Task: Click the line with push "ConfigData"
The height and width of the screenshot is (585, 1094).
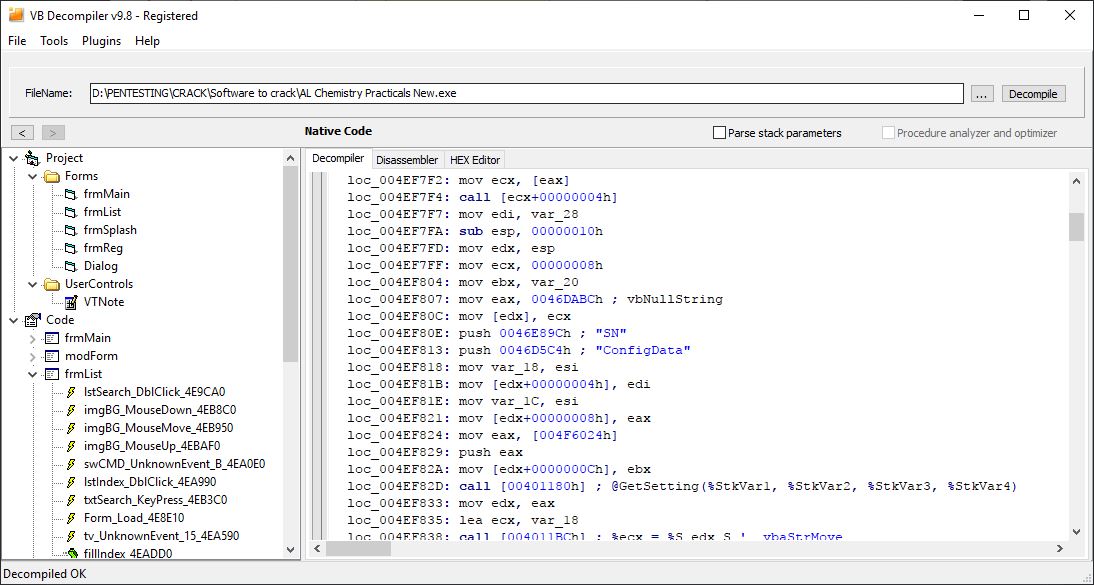Action: (x=518, y=350)
